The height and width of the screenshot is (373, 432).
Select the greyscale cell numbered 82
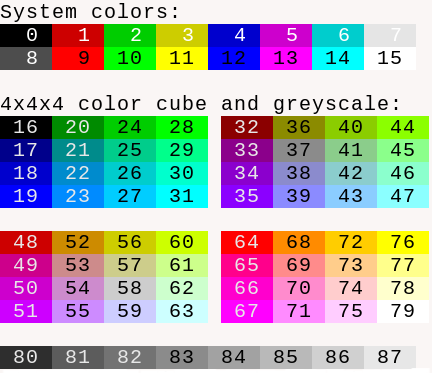130,357
